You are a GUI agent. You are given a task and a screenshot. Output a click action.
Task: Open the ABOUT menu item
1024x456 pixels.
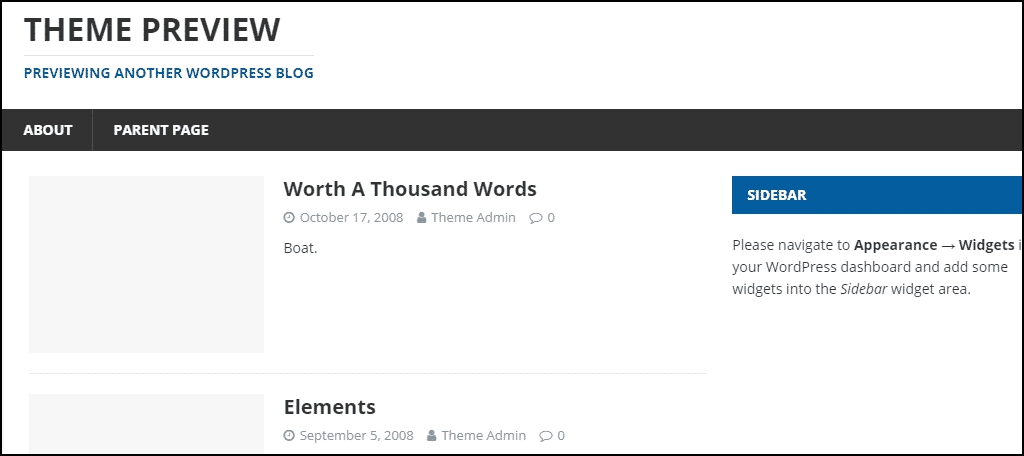(48, 130)
